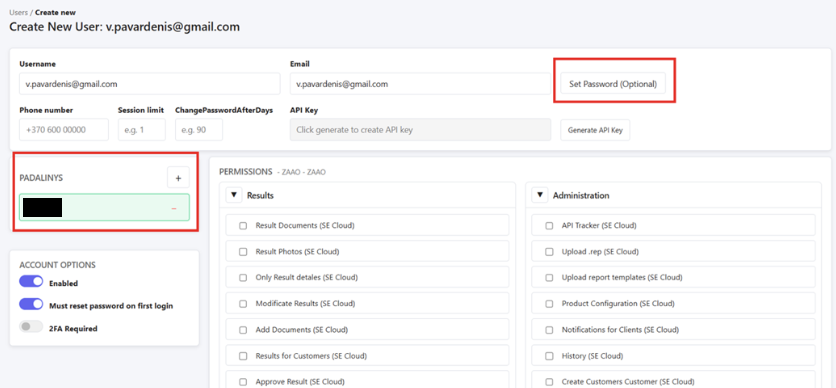The height and width of the screenshot is (388, 836).
Task: Click the PERMISSIONS heading text
Action: (246, 172)
